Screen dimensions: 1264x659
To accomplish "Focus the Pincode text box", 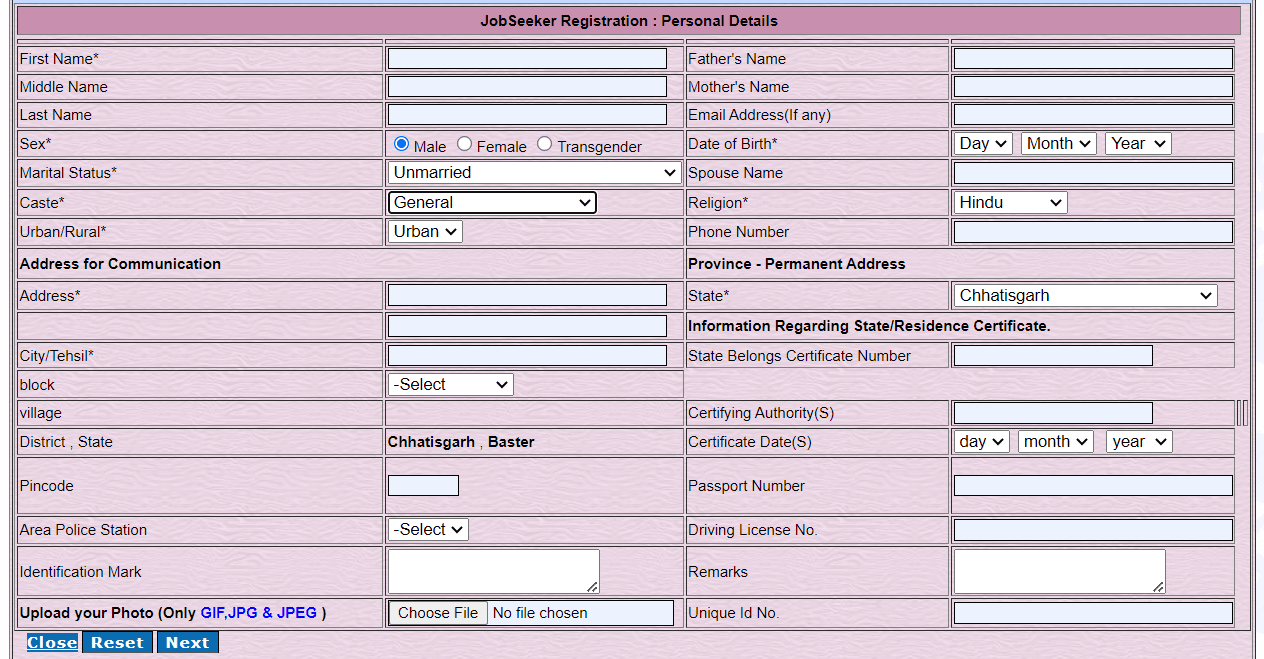I will pos(423,486).
